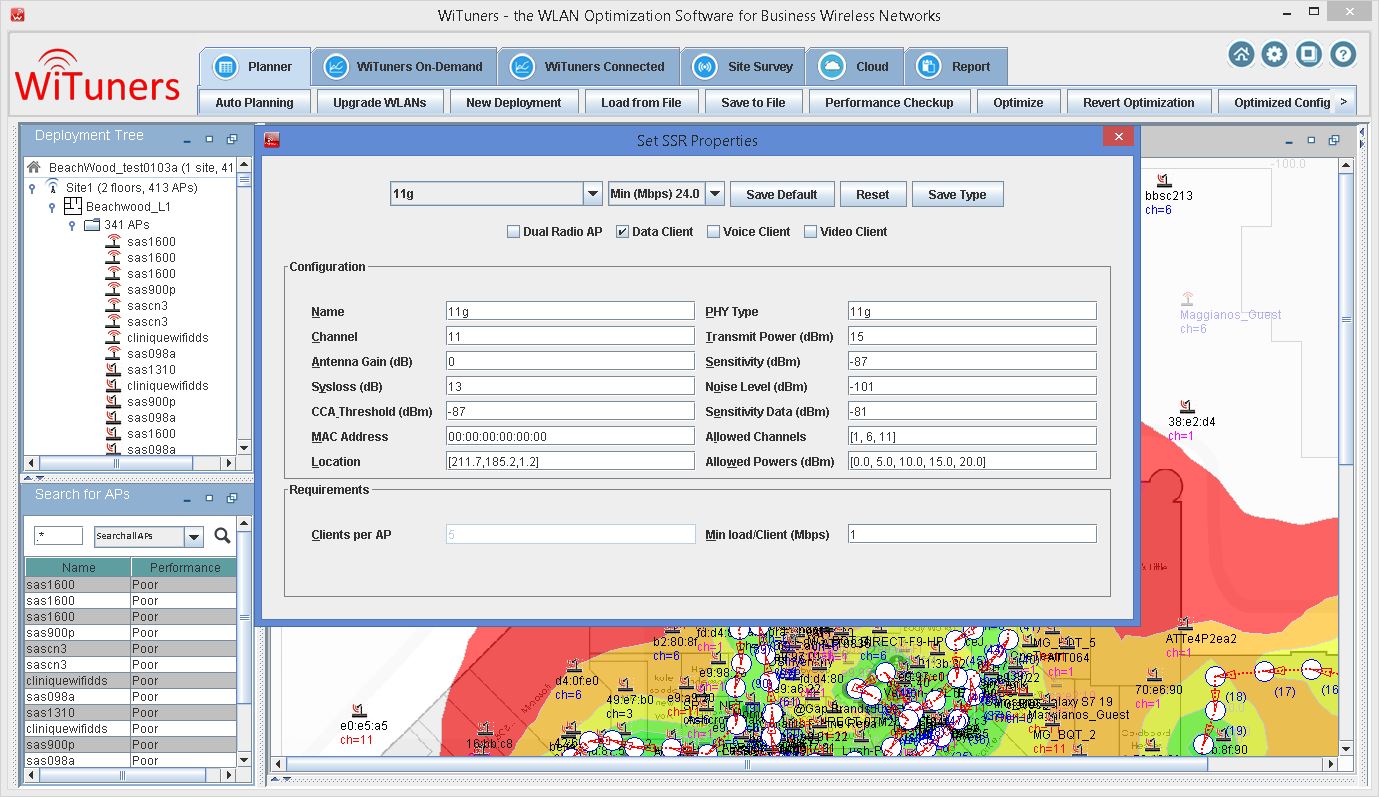The image size is (1379, 797).
Task: Minimize the Search for APs panel
Action: point(187,499)
